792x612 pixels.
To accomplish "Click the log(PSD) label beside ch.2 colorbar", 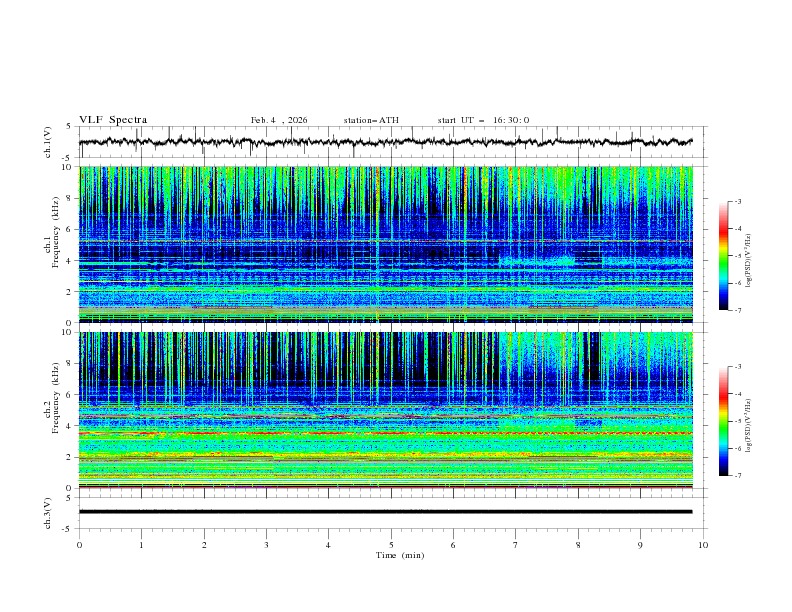I will coord(748,425).
